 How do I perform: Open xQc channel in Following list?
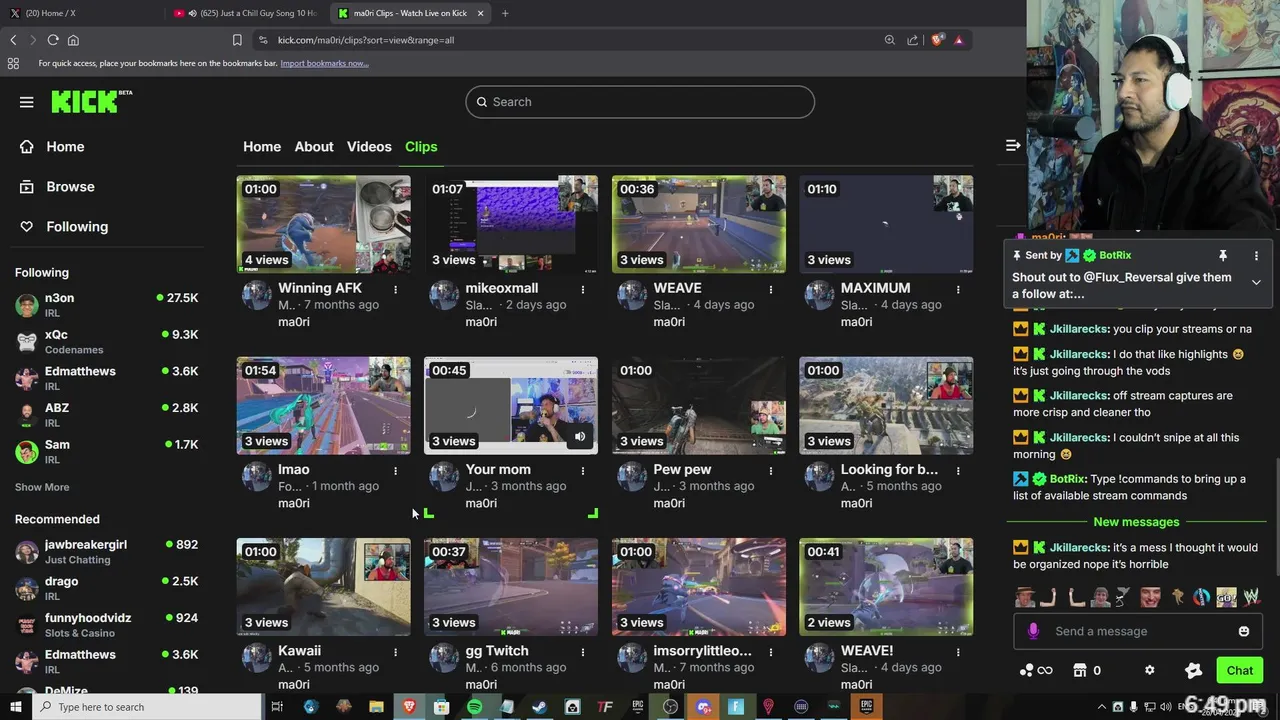click(x=106, y=342)
